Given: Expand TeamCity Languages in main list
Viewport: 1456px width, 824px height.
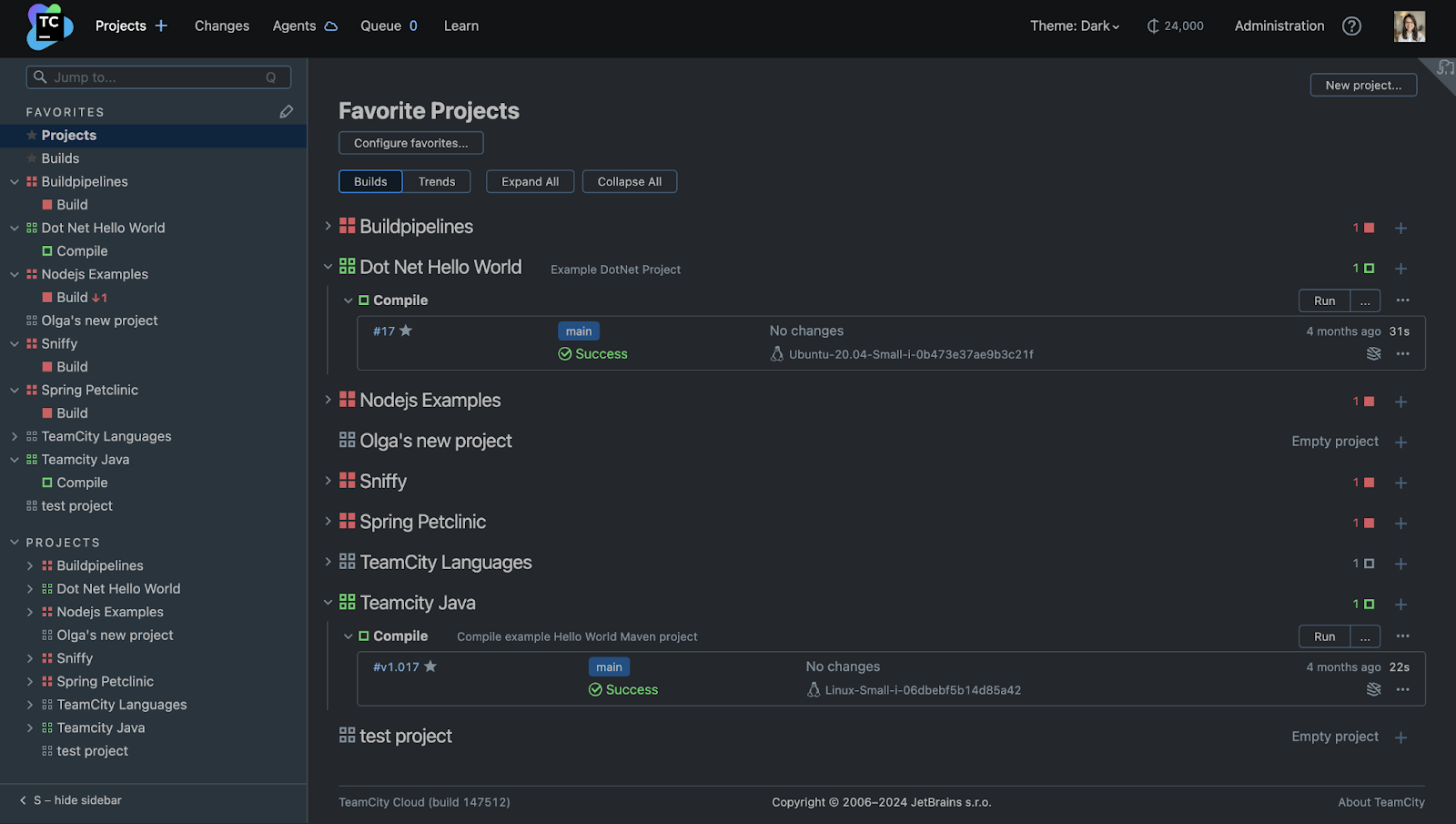Looking at the screenshot, I should (x=329, y=562).
